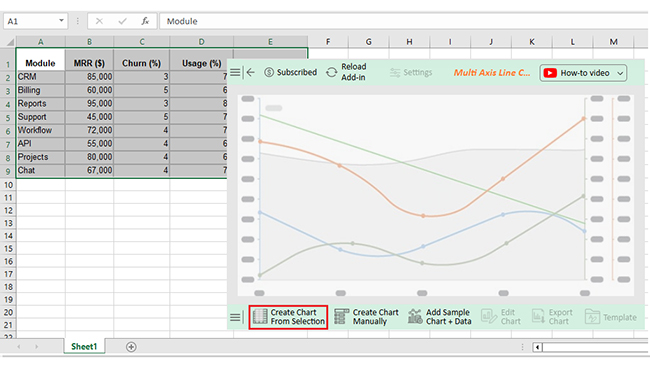
Task: Add Sample Chart + Data
Action: pyautogui.click(x=439, y=317)
